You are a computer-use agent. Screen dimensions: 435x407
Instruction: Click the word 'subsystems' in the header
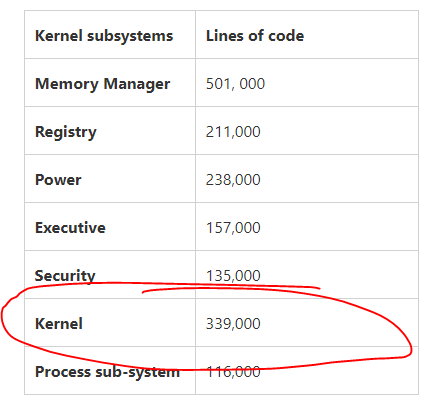(130, 36)
